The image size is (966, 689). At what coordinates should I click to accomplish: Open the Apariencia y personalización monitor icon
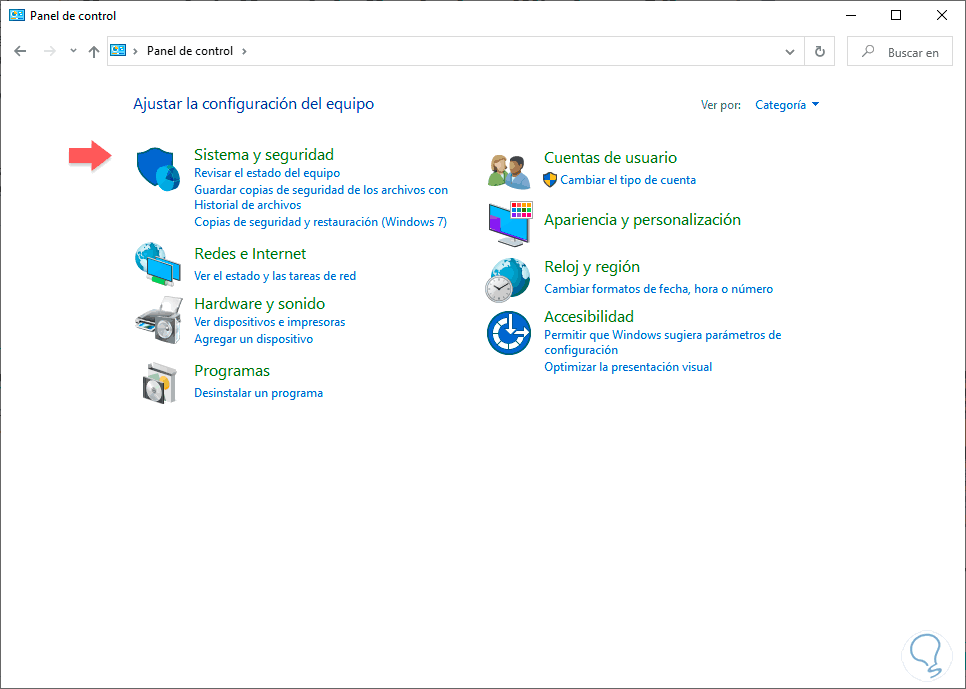pos(510,224)
